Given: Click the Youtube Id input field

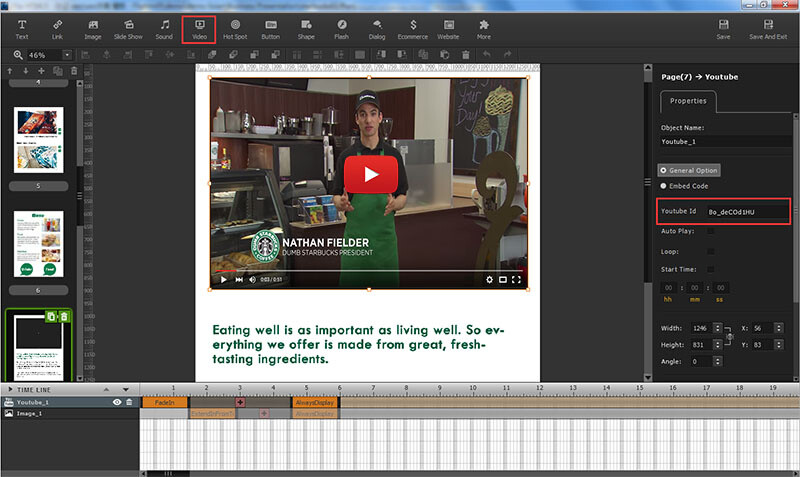Looking at the screenshot, I should (747, 212).
